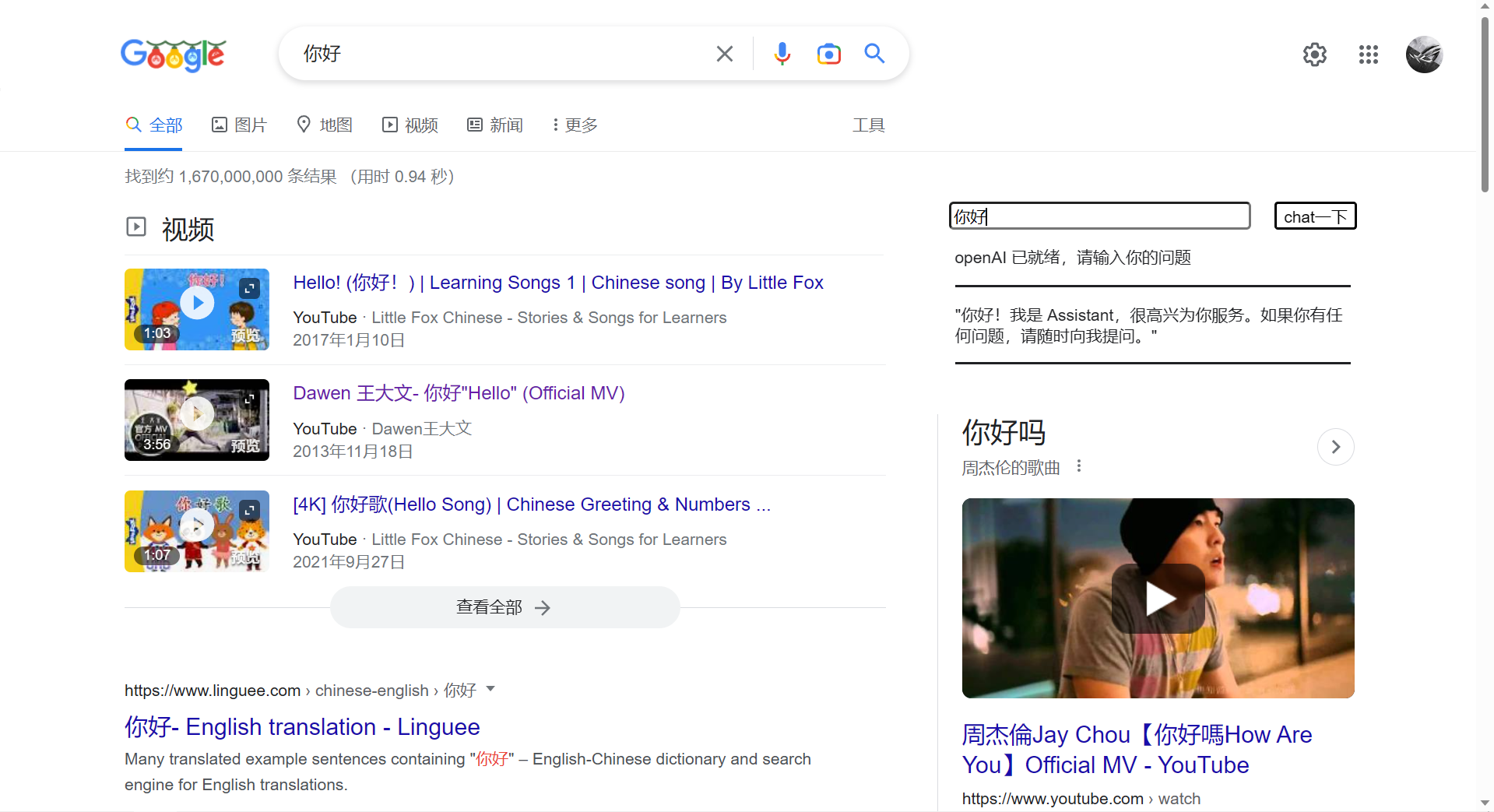Open 周杰倫Jay Chou Official MV YouTube link
Viewport: 1494px width, 812px height.
pos(1137,750)
